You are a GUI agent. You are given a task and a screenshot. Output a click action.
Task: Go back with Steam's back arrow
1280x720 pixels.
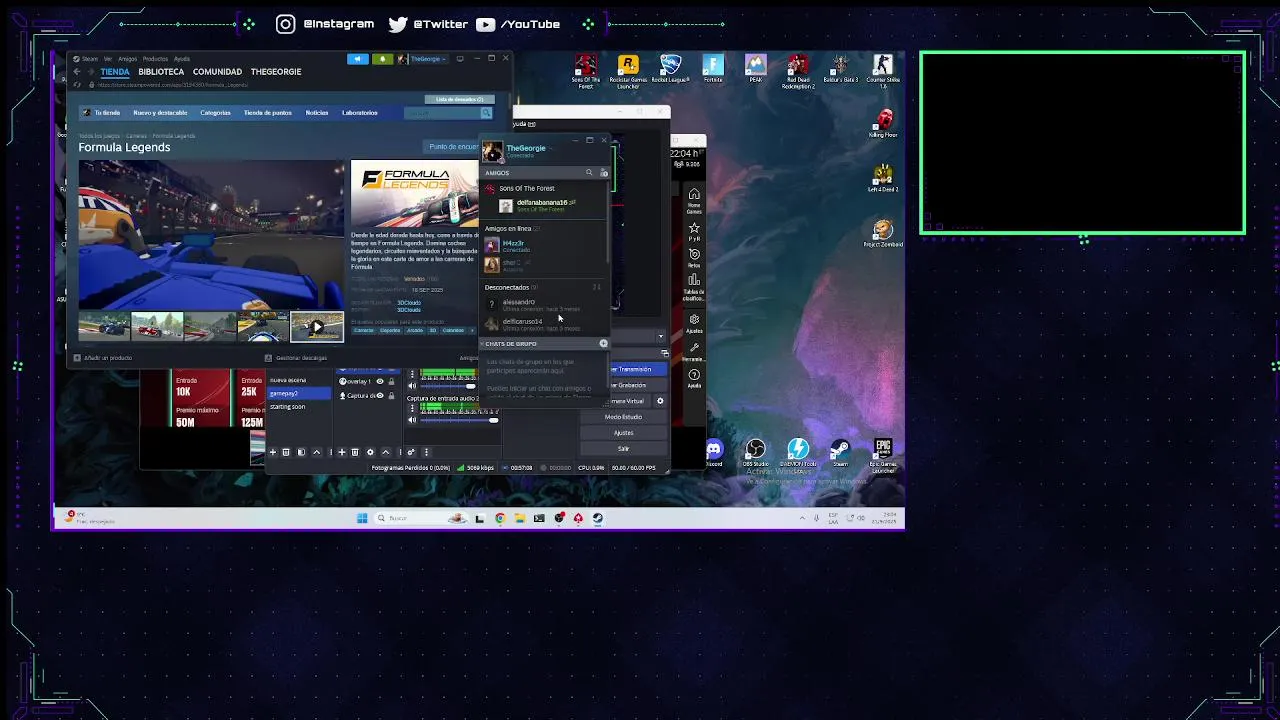tap(77, 72)
